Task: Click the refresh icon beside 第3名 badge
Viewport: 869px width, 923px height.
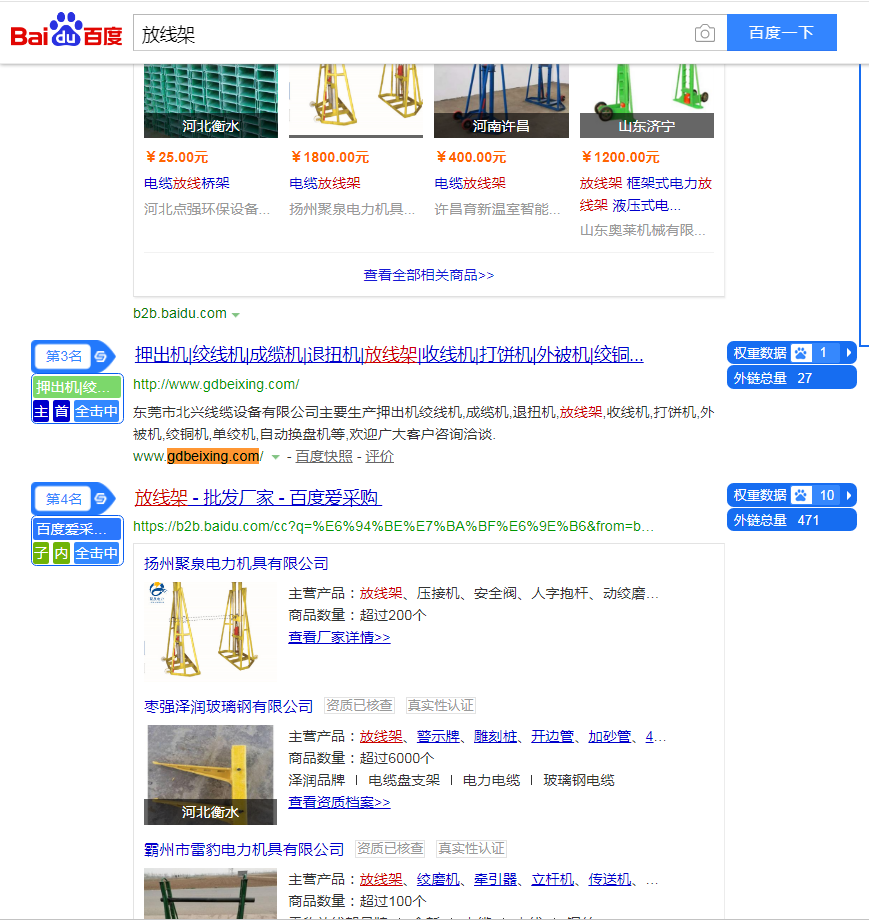Action: coord(101,356)
